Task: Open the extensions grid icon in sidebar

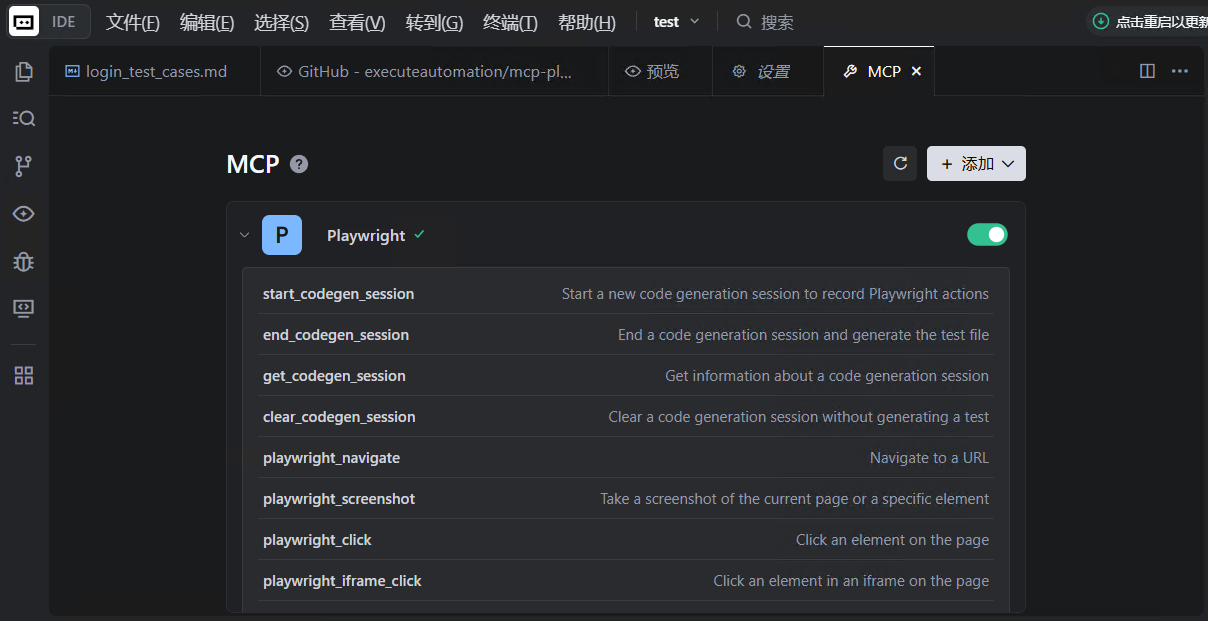Action: tap(24, 376)
